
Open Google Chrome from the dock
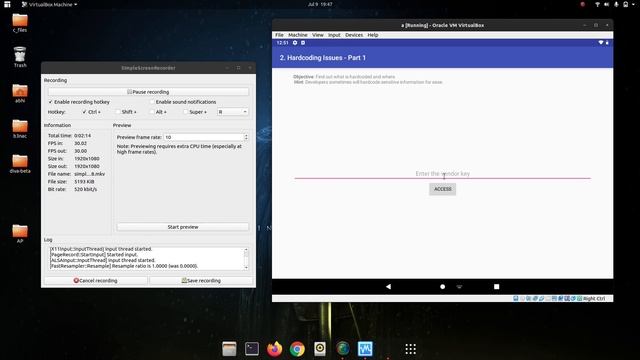(x=297, y=349)
